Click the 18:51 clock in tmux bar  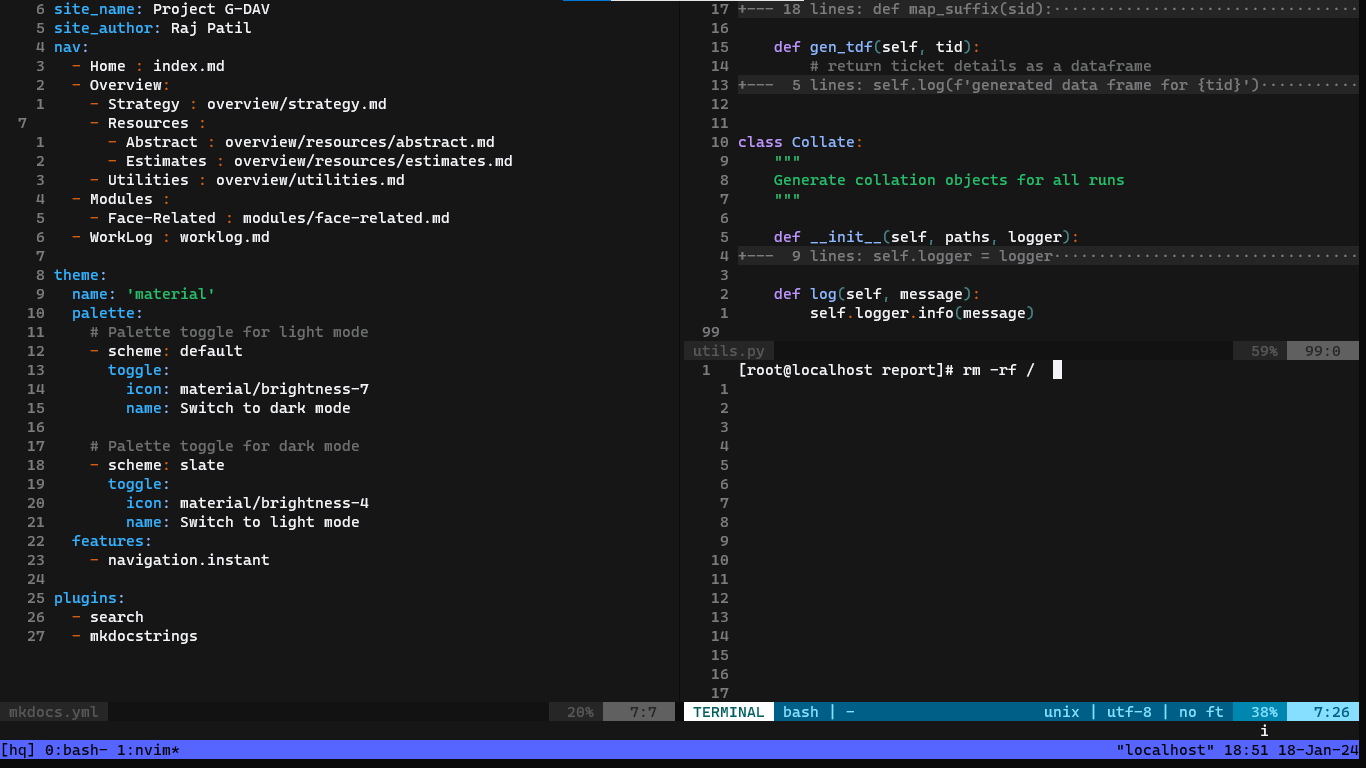coord(1246,750)
